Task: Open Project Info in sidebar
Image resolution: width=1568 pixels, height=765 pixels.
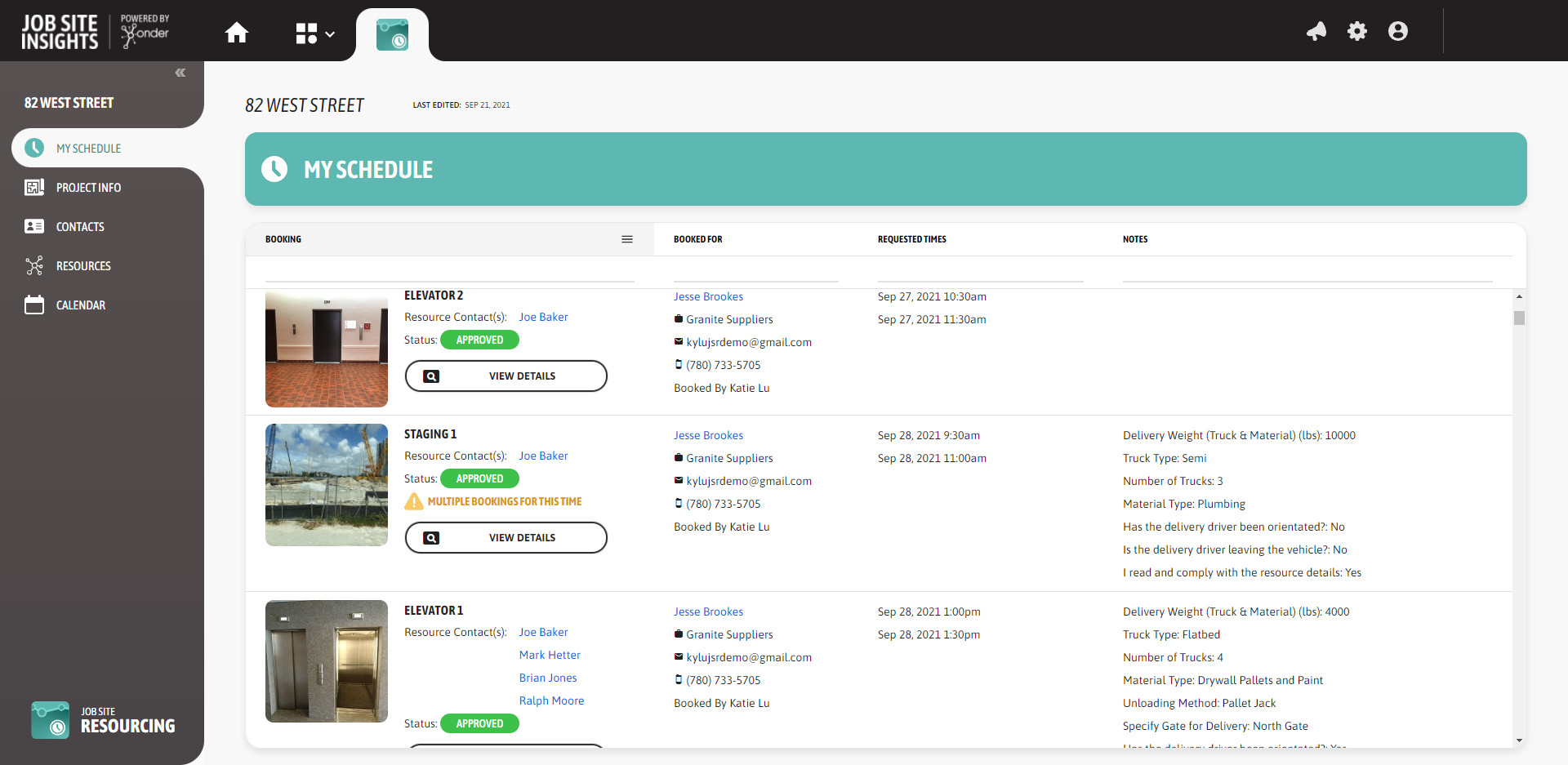Action: [x=88, y=188]
